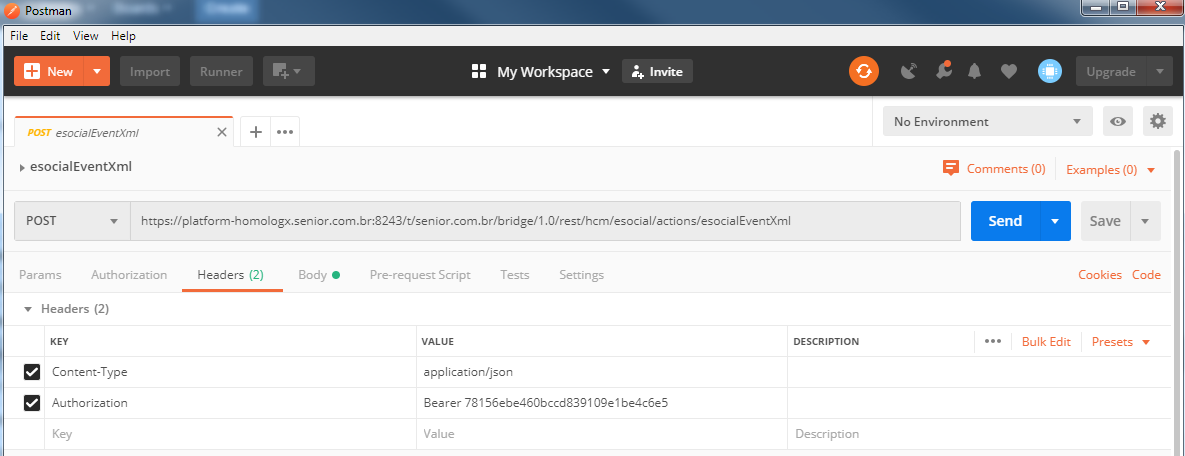Screen dimensions: 1185x456
Task: Click the empty Key input field
Action: point(231,434)
